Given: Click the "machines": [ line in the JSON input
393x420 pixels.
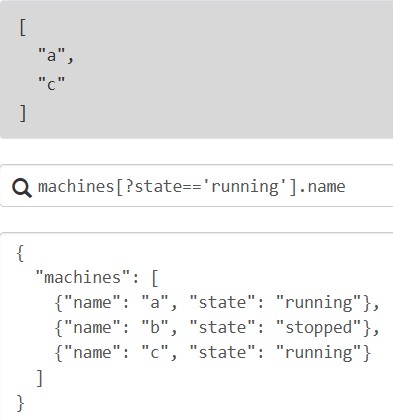Looking at the screenshot, I should (97, 278).
